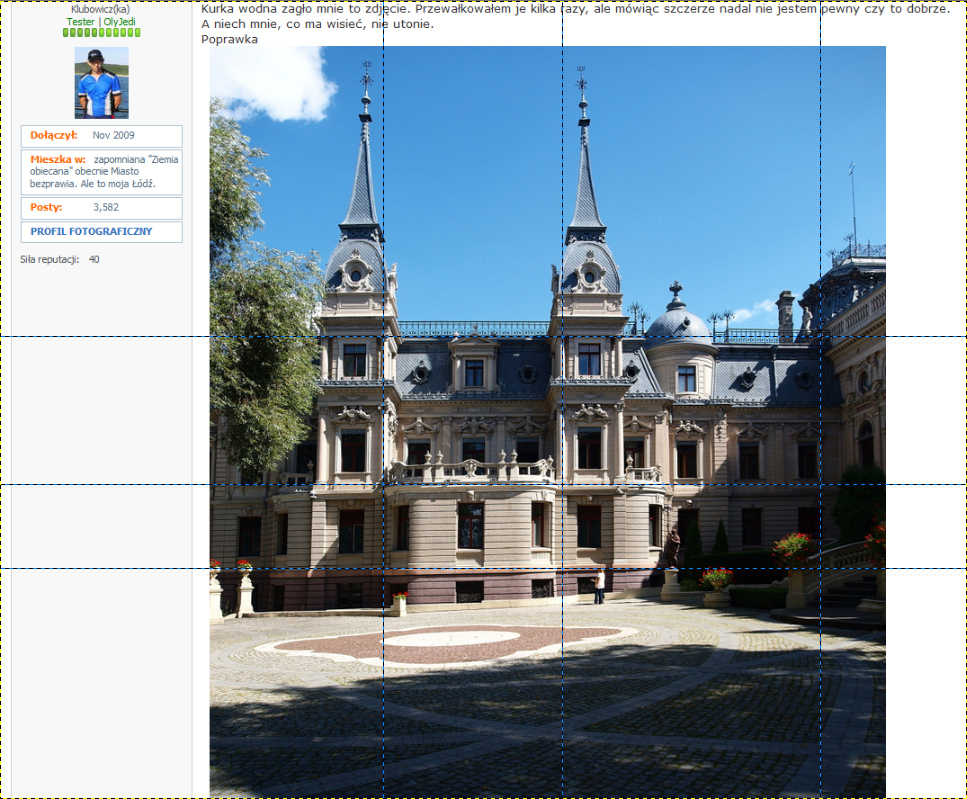Click the word Poprawka above photo
967x799 pixels.
click(x=229, y=40)
